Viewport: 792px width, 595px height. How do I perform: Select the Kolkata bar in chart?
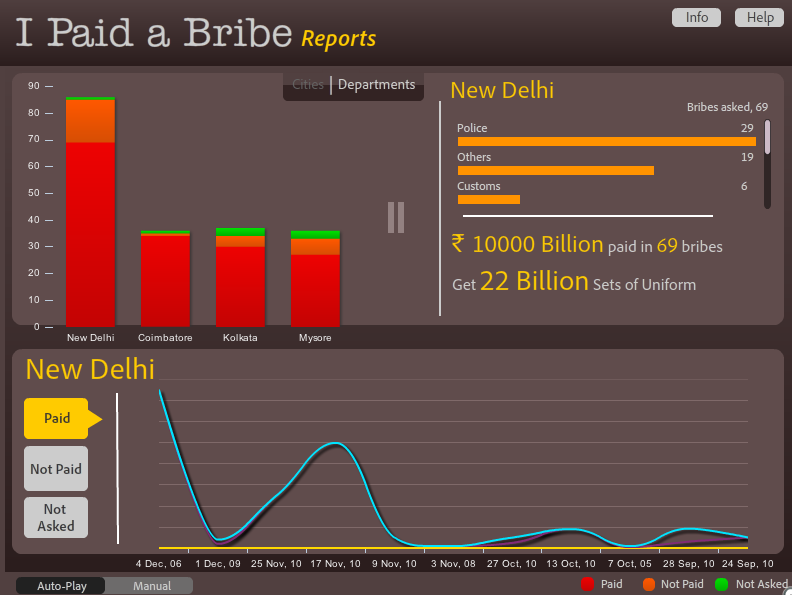[240, 277]
